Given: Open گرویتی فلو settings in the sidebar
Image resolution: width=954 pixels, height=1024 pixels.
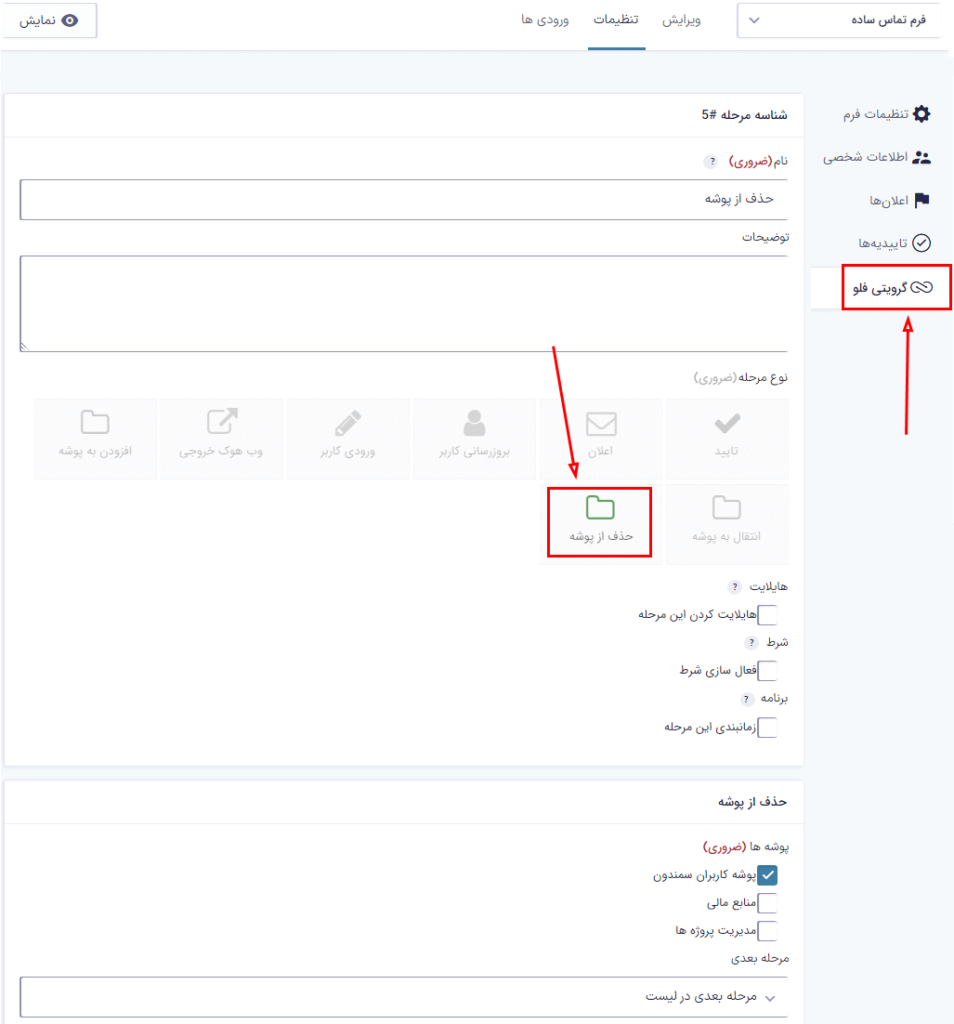Looking at the screenshot, I should tap(893, 288).
